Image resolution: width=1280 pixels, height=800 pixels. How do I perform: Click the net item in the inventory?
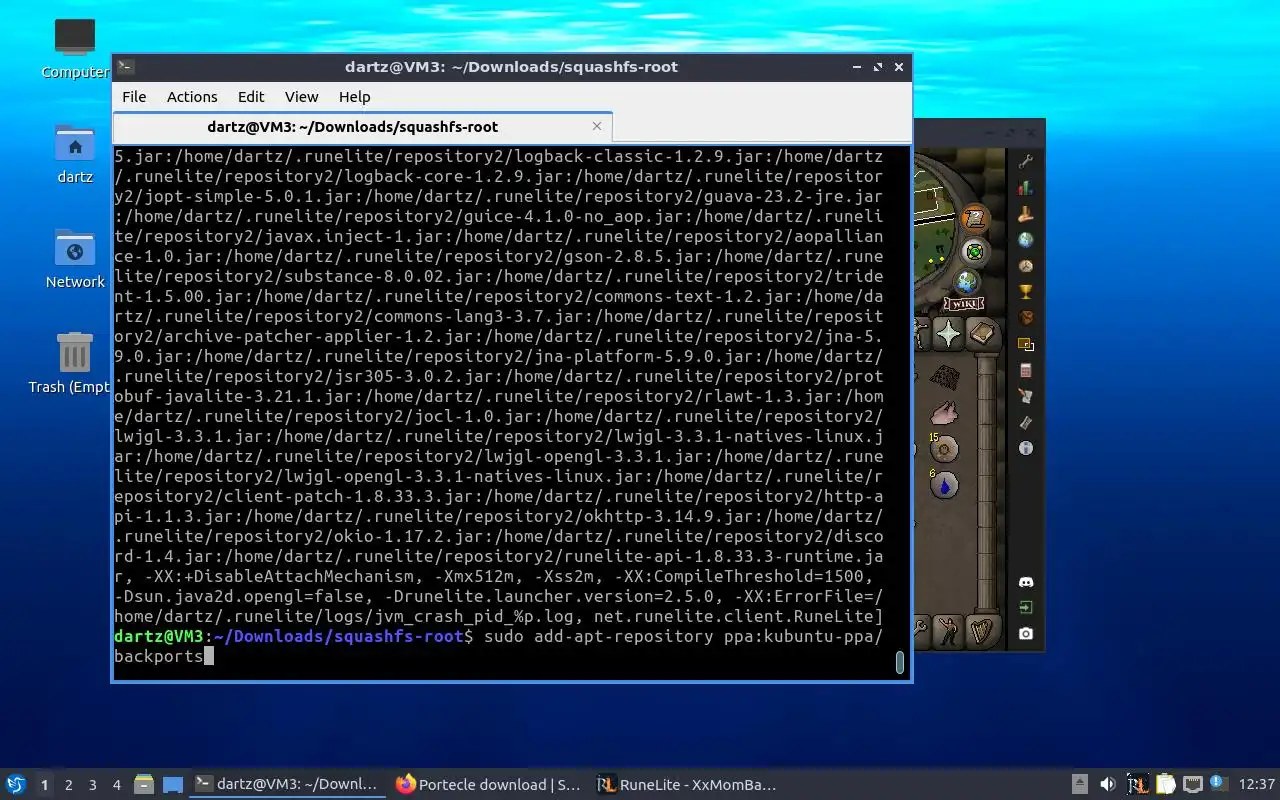click(944, 377)
